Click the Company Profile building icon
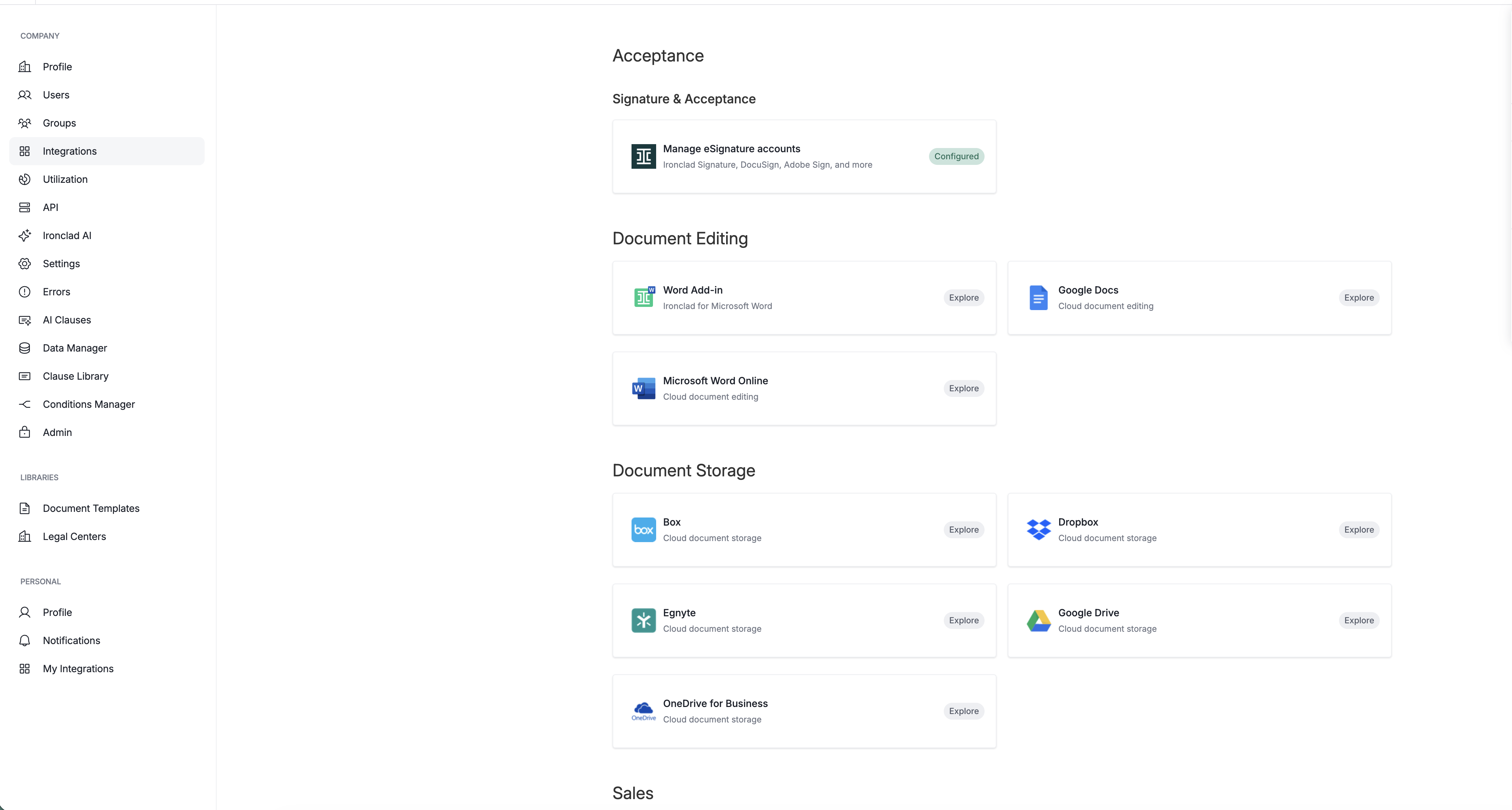This screenshot has width=1512, height=810. click(25, 67)
